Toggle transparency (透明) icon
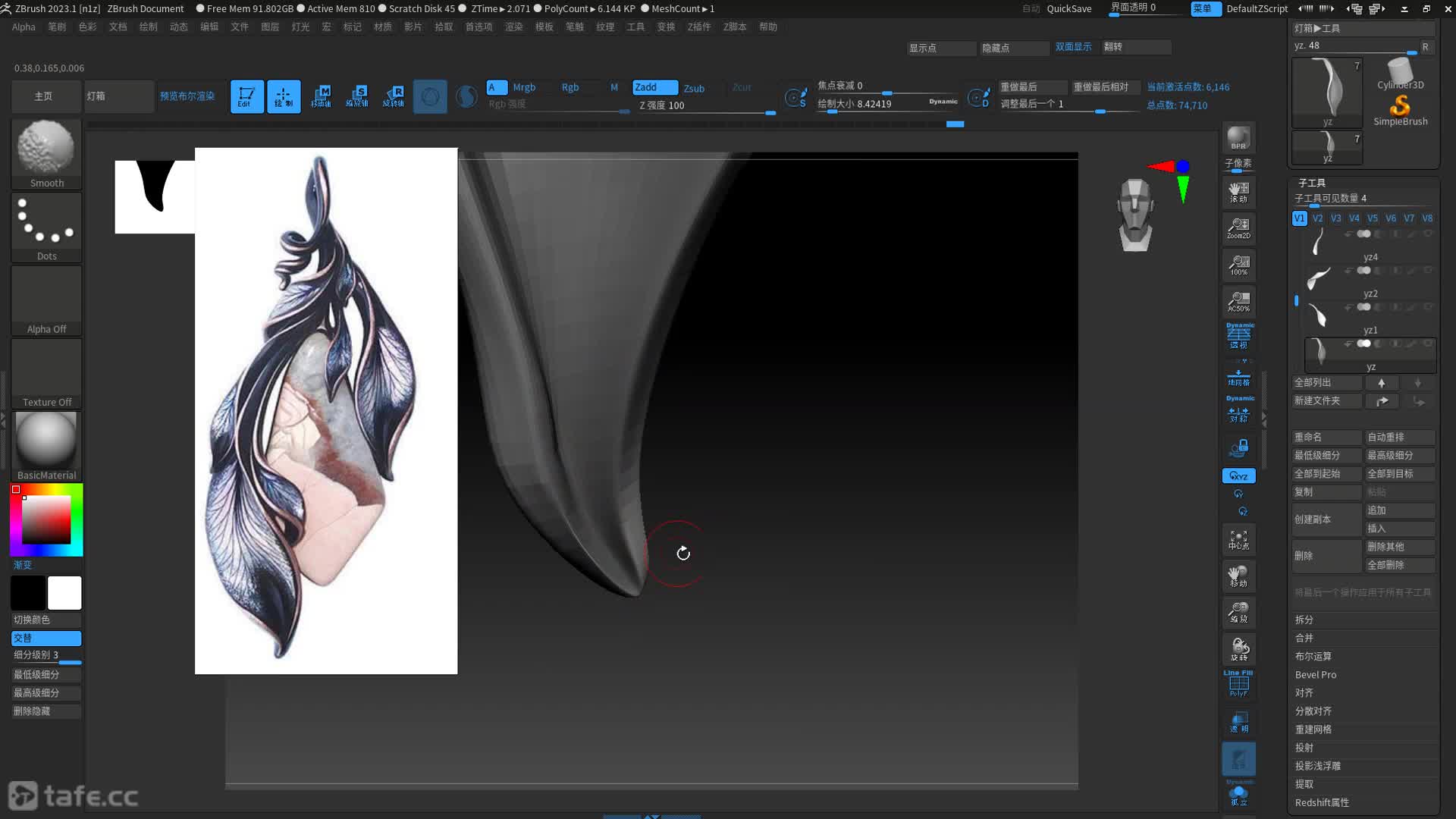 1238,722
